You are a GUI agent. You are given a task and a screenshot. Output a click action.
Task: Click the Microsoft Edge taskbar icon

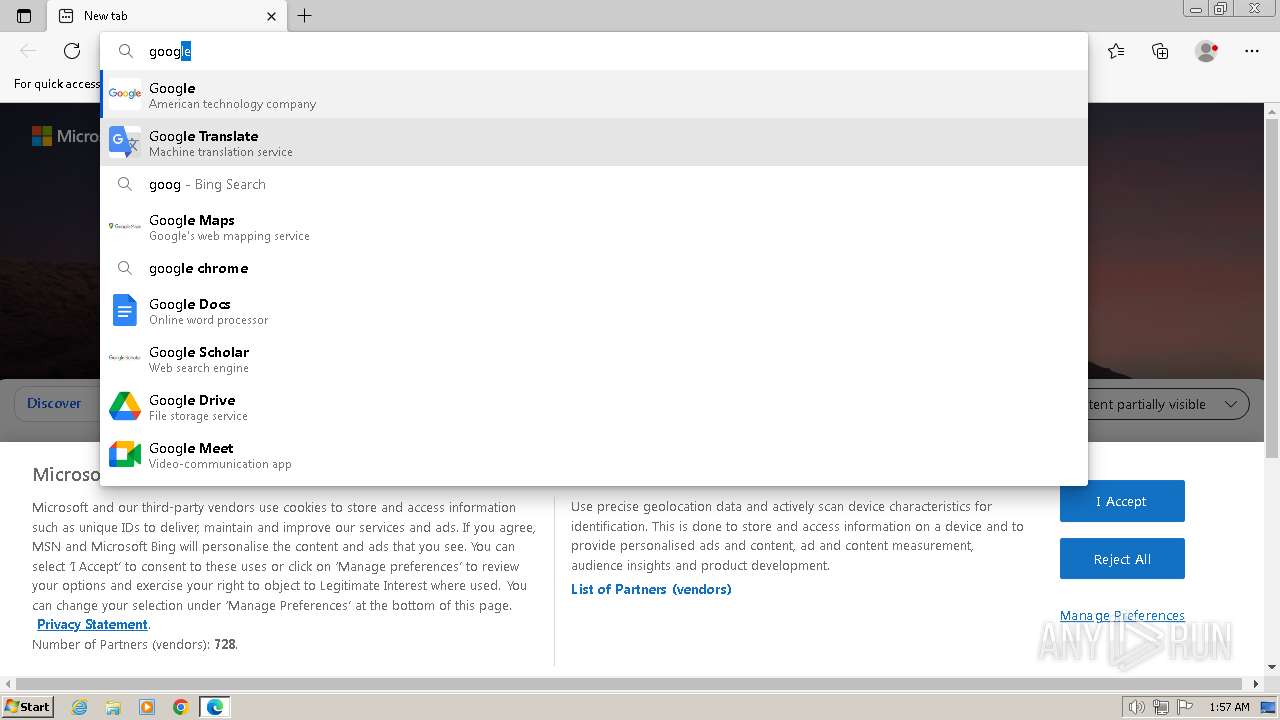click(215, 707)
